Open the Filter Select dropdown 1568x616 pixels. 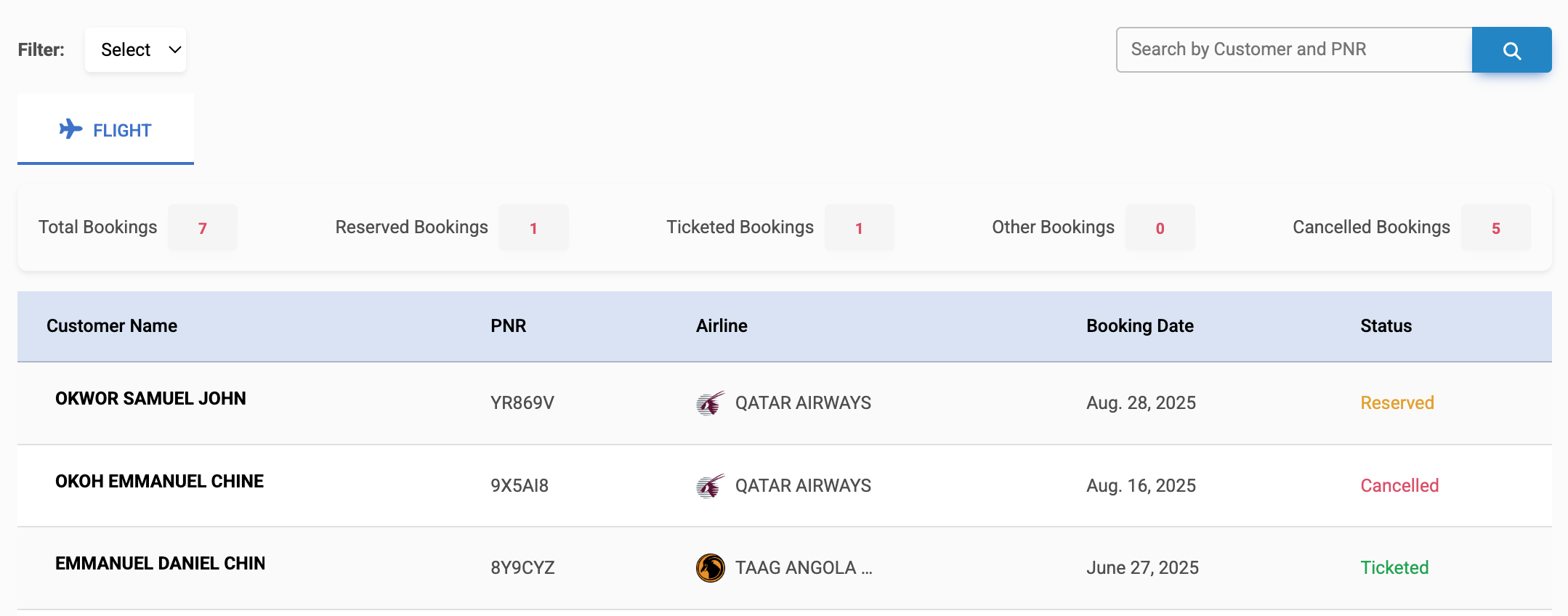[136, 50]
